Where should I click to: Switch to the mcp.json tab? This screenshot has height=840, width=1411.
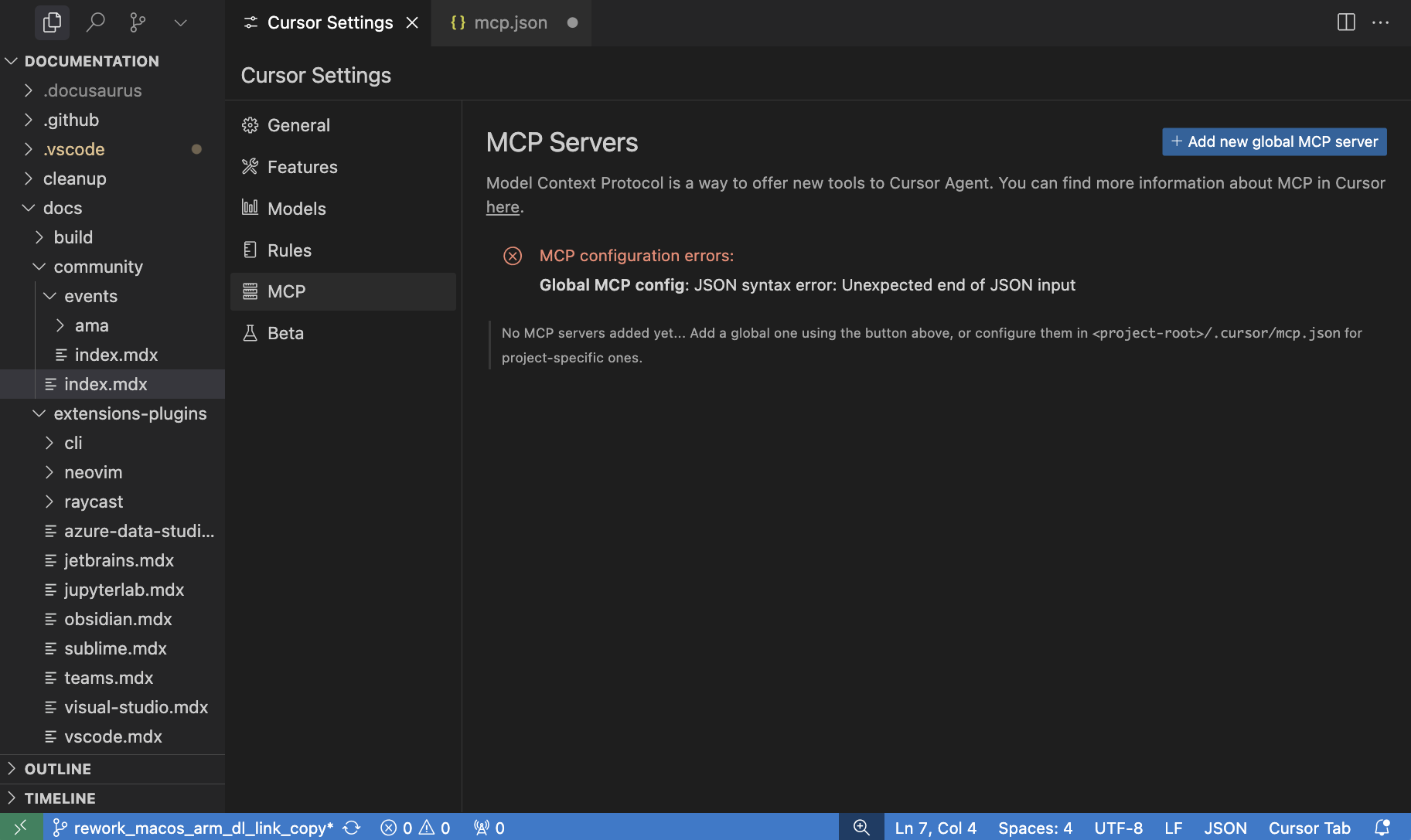tap(510, 22)
